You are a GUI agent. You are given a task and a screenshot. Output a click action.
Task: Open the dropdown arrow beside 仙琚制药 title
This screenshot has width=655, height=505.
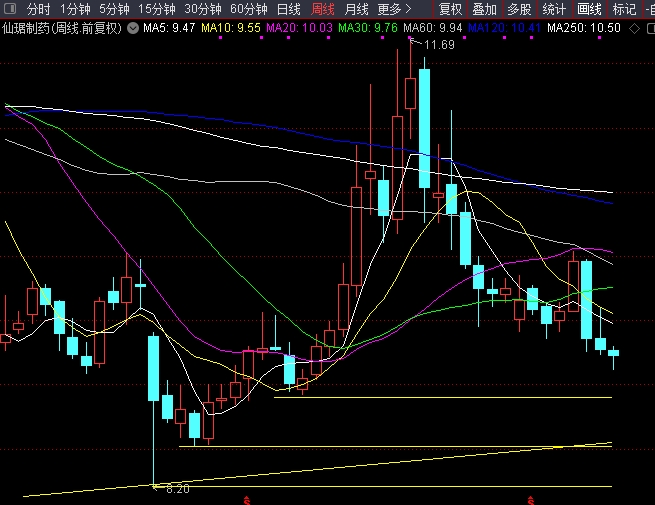click(133, 28)
